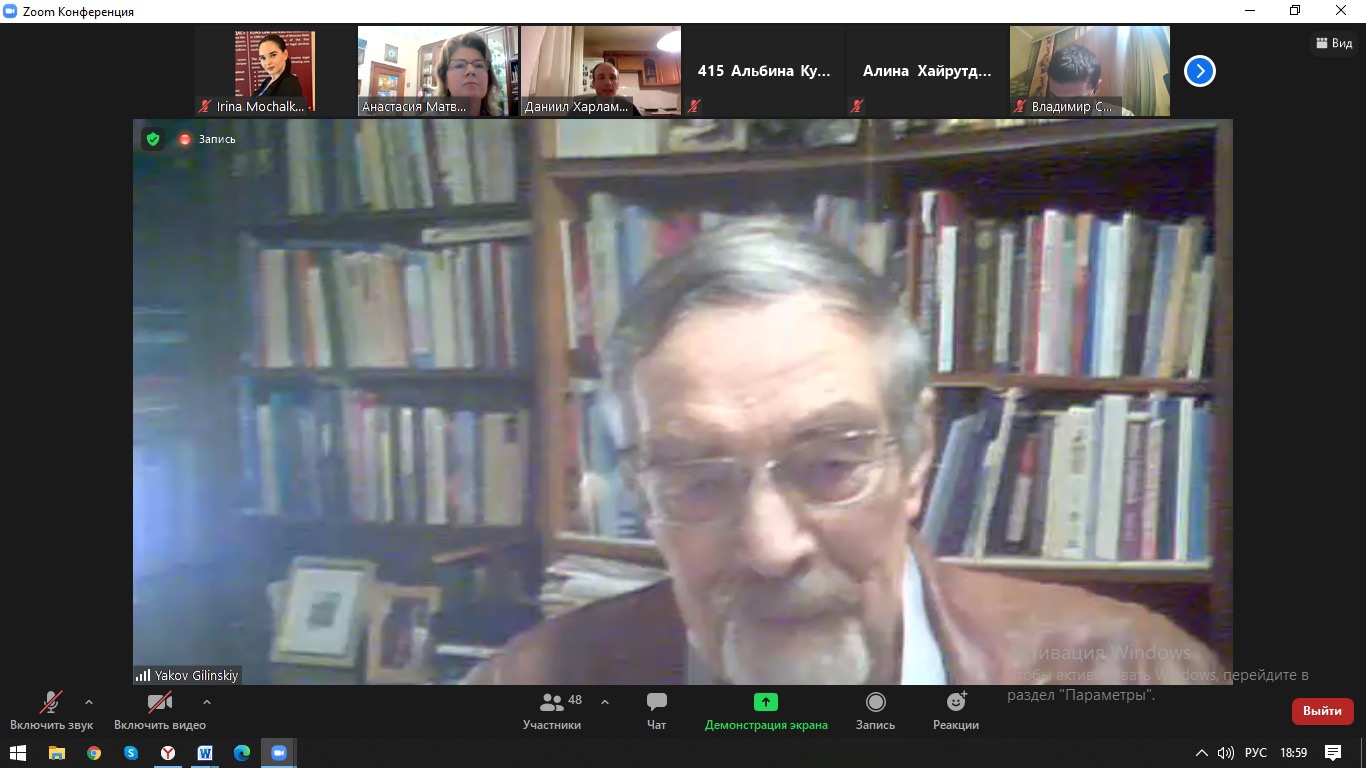Open Yandex Browser from taskbar

click(168, 753)
